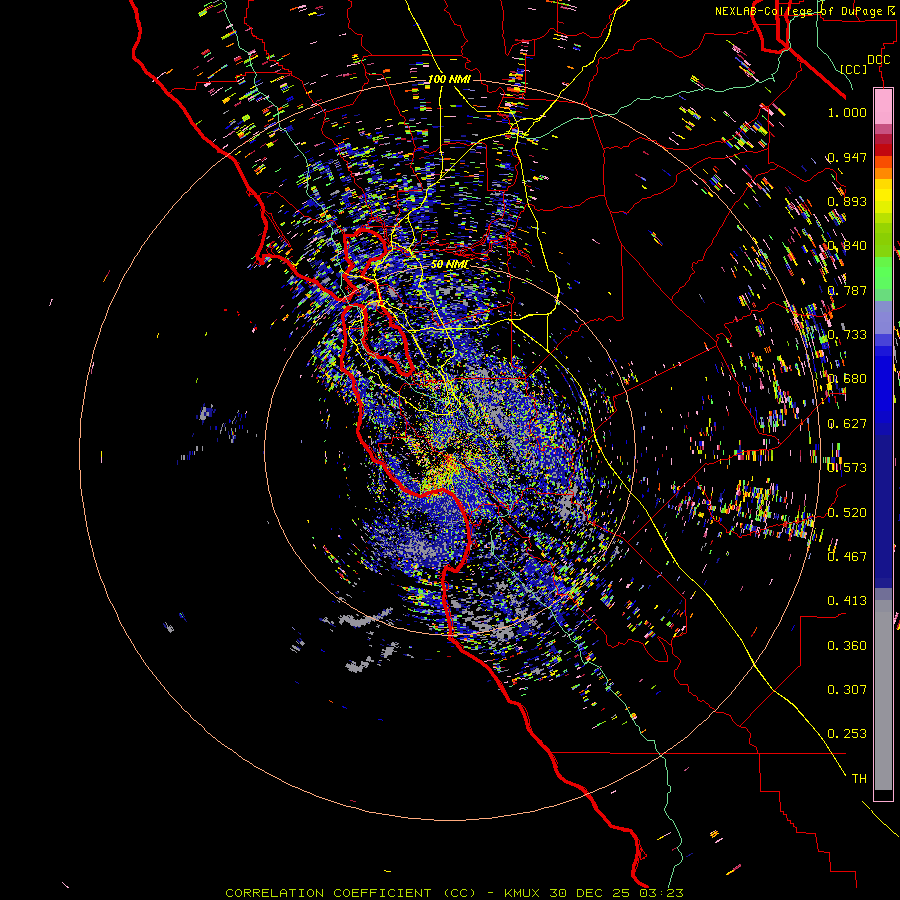Click the TH label at the legend bottom
Image resolution: width=900 pixels, height=900 pixels.
click(x=859, y=779)
